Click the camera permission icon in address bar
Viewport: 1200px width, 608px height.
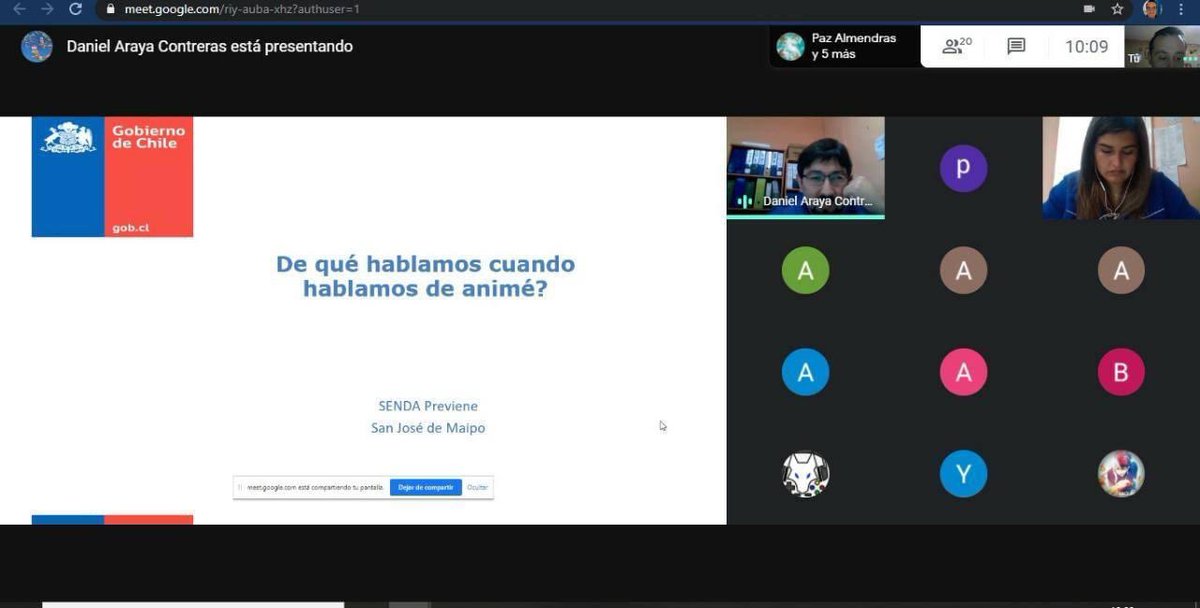[x=1089, y=9]
